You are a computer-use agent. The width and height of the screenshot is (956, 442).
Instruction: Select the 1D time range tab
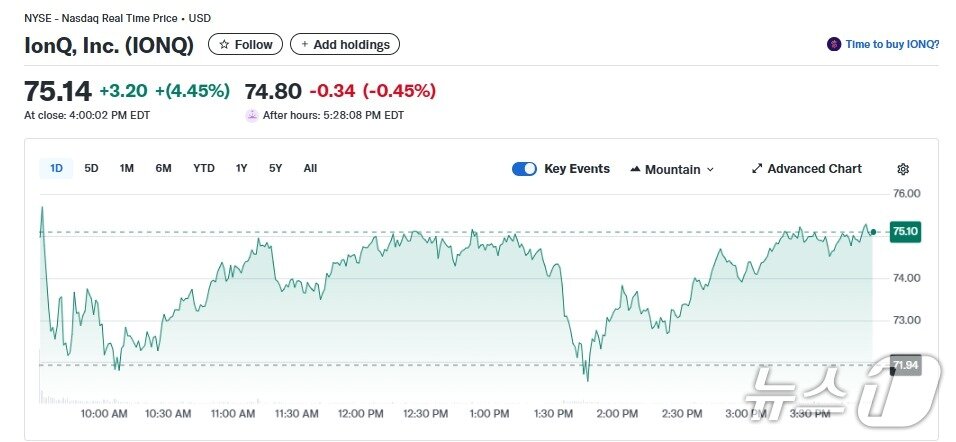click(x=56, y=168)
